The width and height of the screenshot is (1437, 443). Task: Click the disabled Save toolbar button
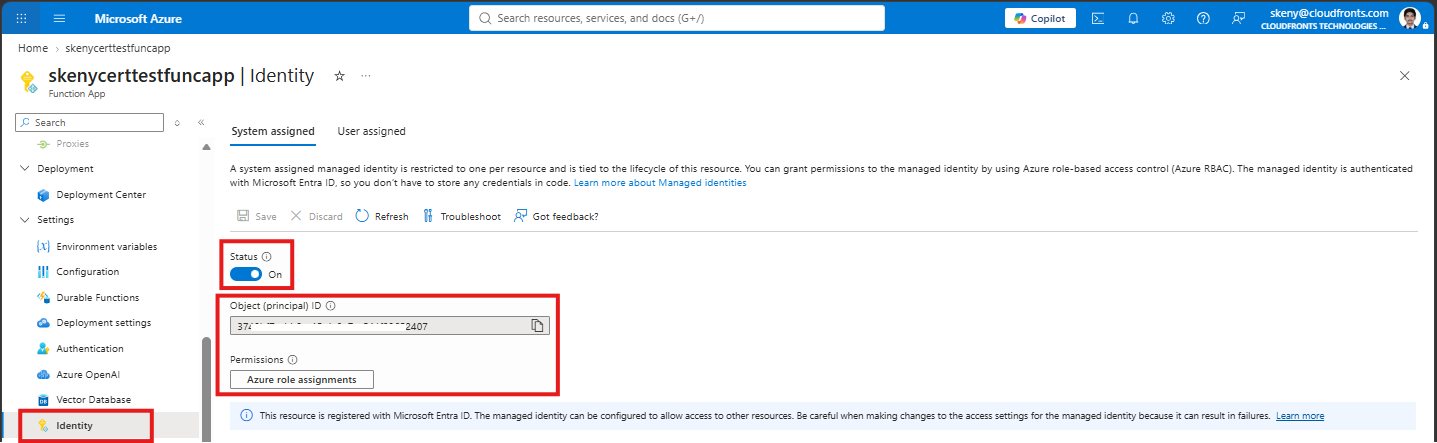[x=257, y=216]
